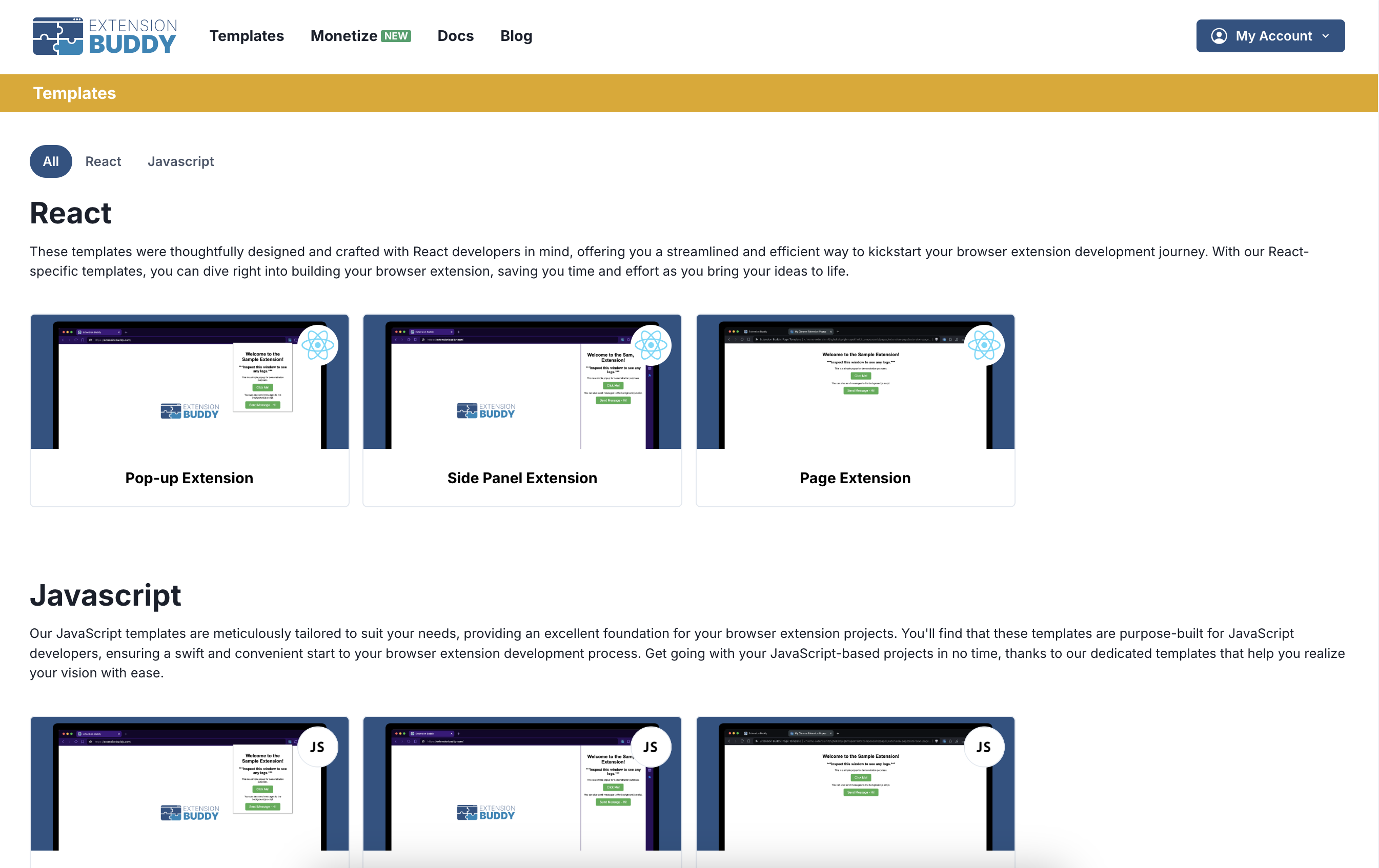The image size is (1379, 868).
Task: Click the Extension Buddy logo
Action: coord(105,36)
